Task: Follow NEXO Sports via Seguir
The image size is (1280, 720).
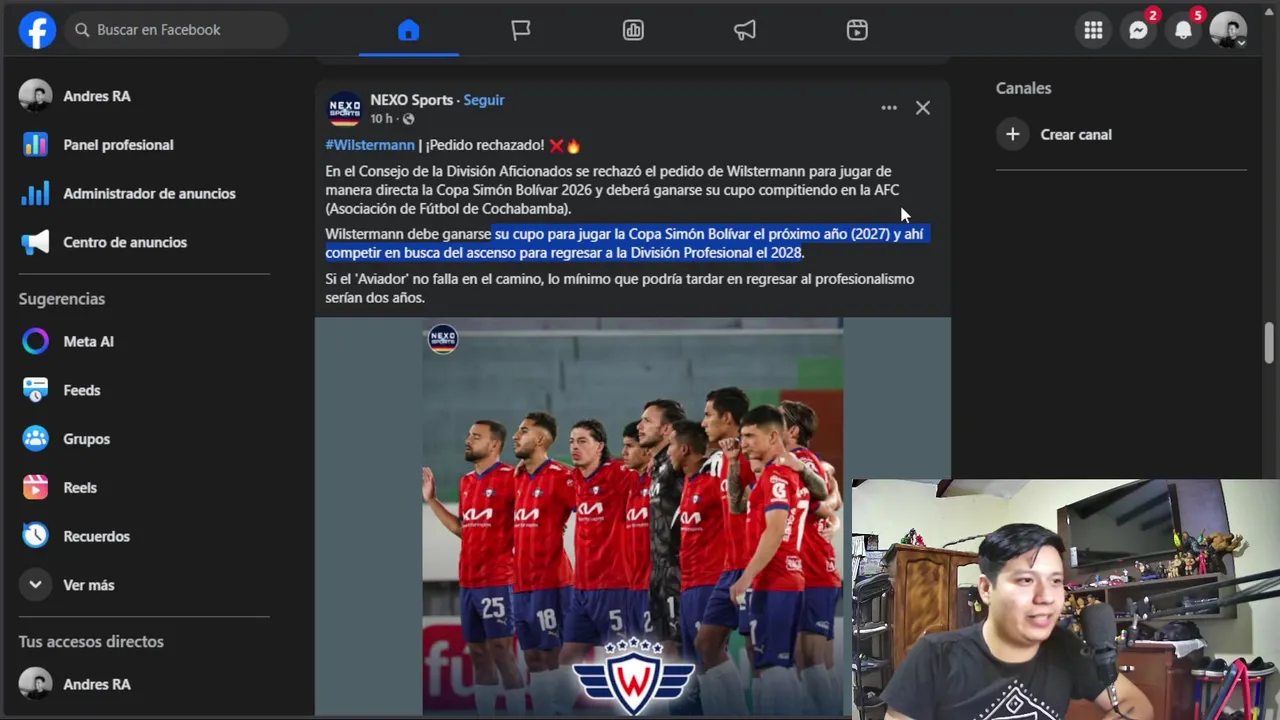Action: tap(484, 100)
